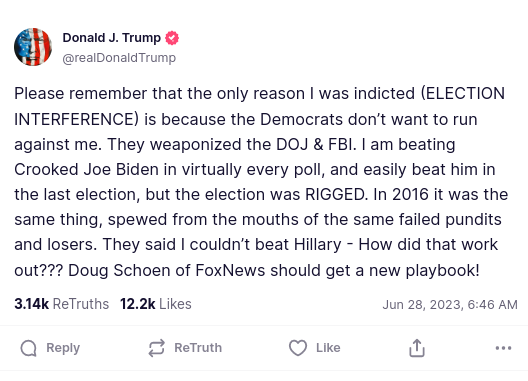Screen dimensions: 528x381
Task: Open the three-dot more options menu
Action: pyautogui.click(x=503, y=348)
